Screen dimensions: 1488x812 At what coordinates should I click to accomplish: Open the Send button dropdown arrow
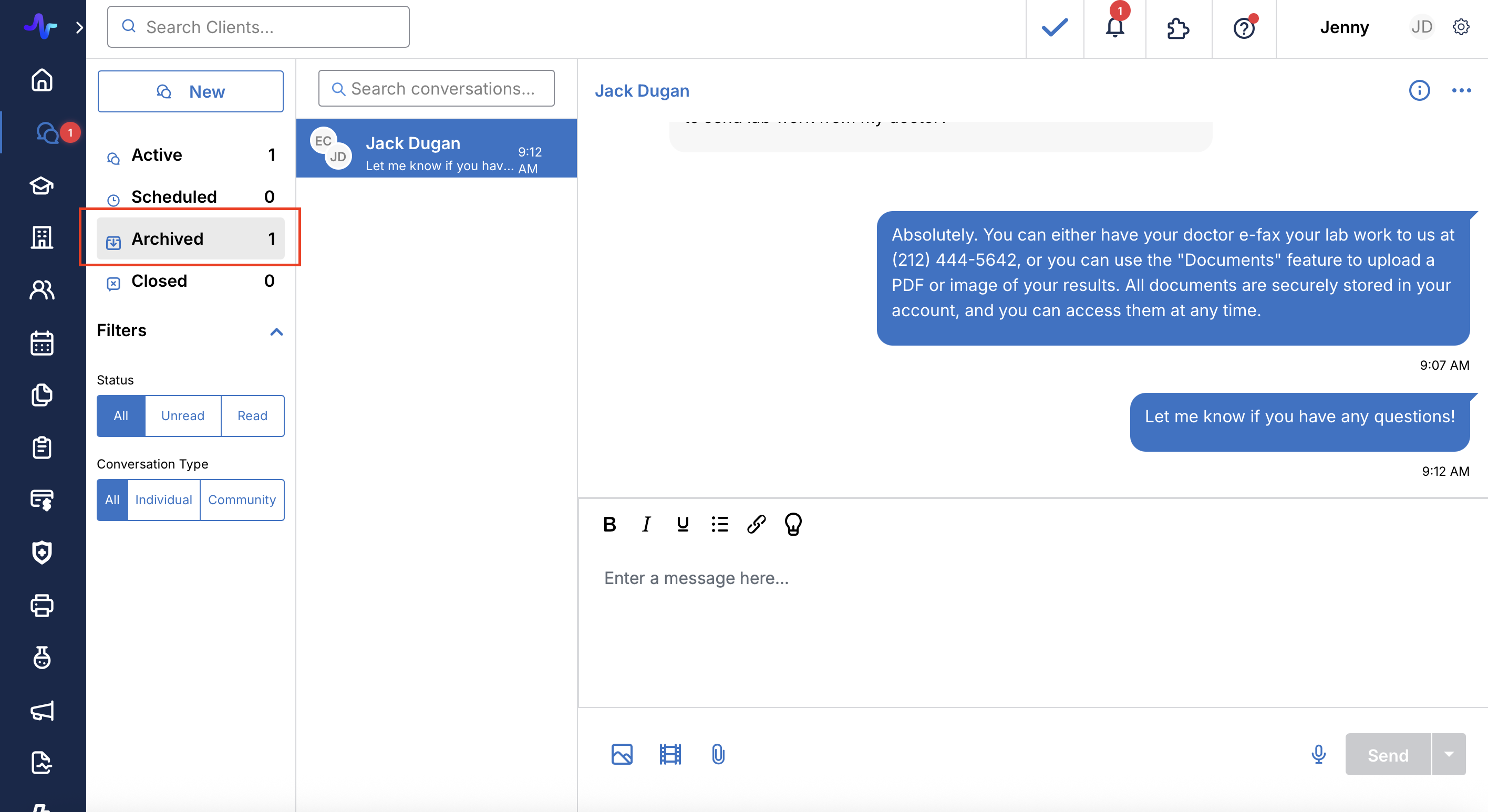[1448, 754]
